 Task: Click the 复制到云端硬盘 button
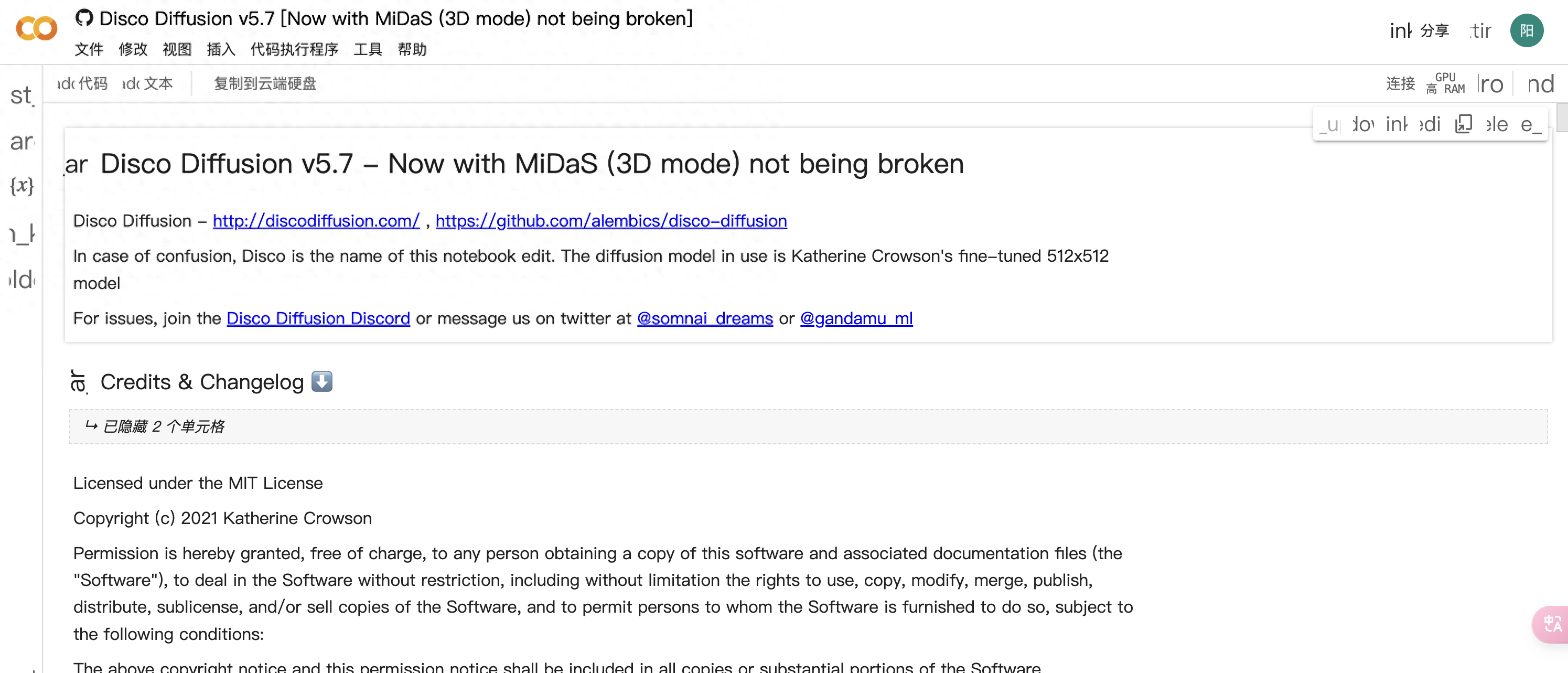265,83
